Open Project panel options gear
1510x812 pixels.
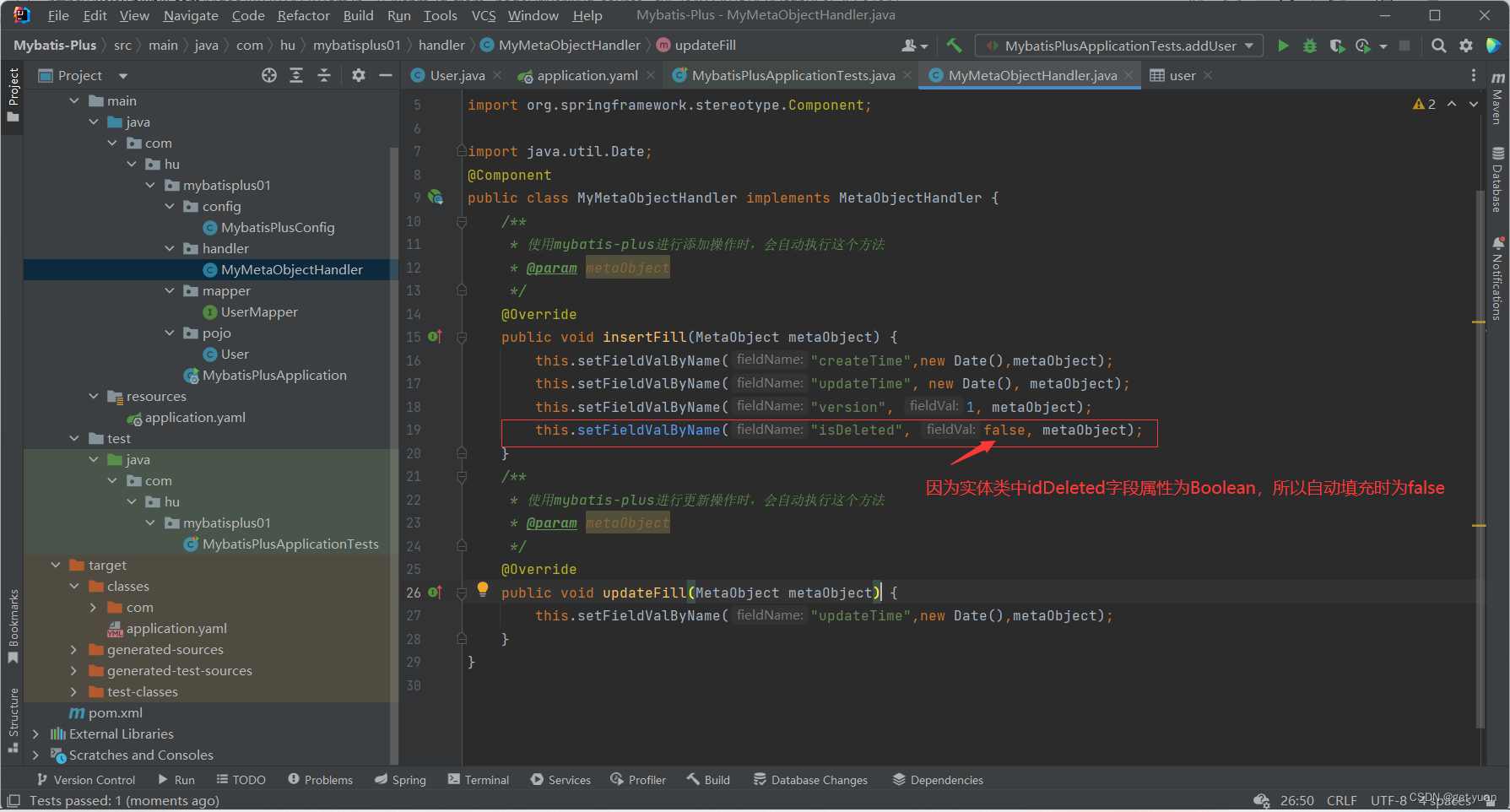[x=359, y=75]
